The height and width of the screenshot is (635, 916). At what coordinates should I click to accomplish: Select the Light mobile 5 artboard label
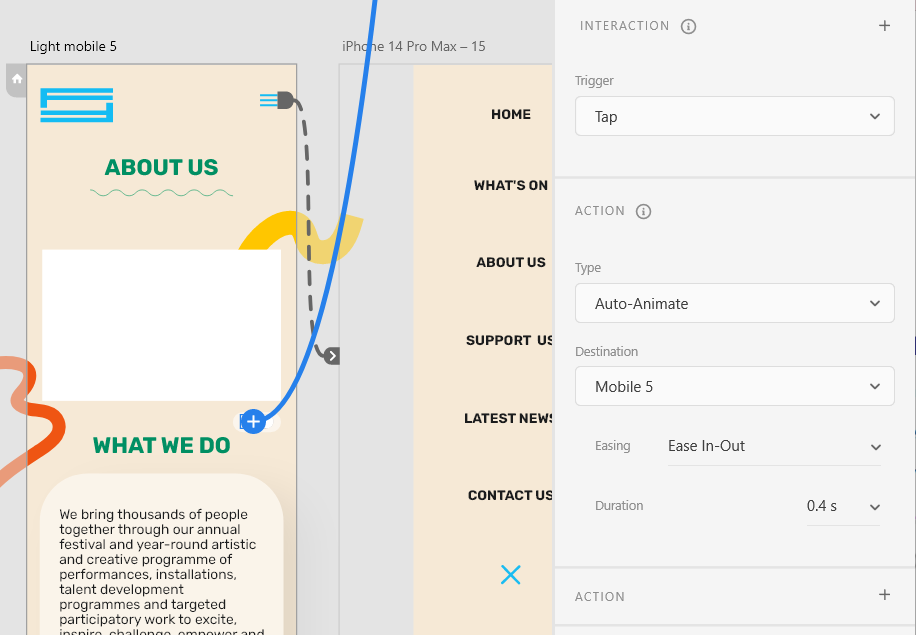pyautogui.click(x=73, y=47)
